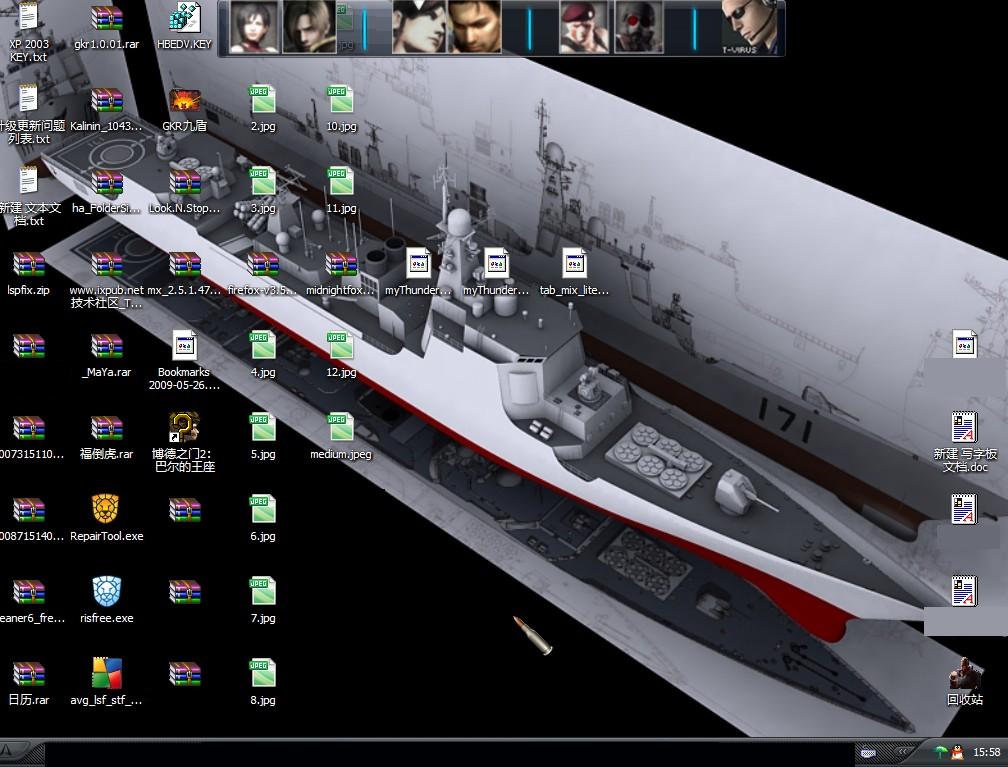Click the blond-haired man portrait in the dock

pos(309,27)
